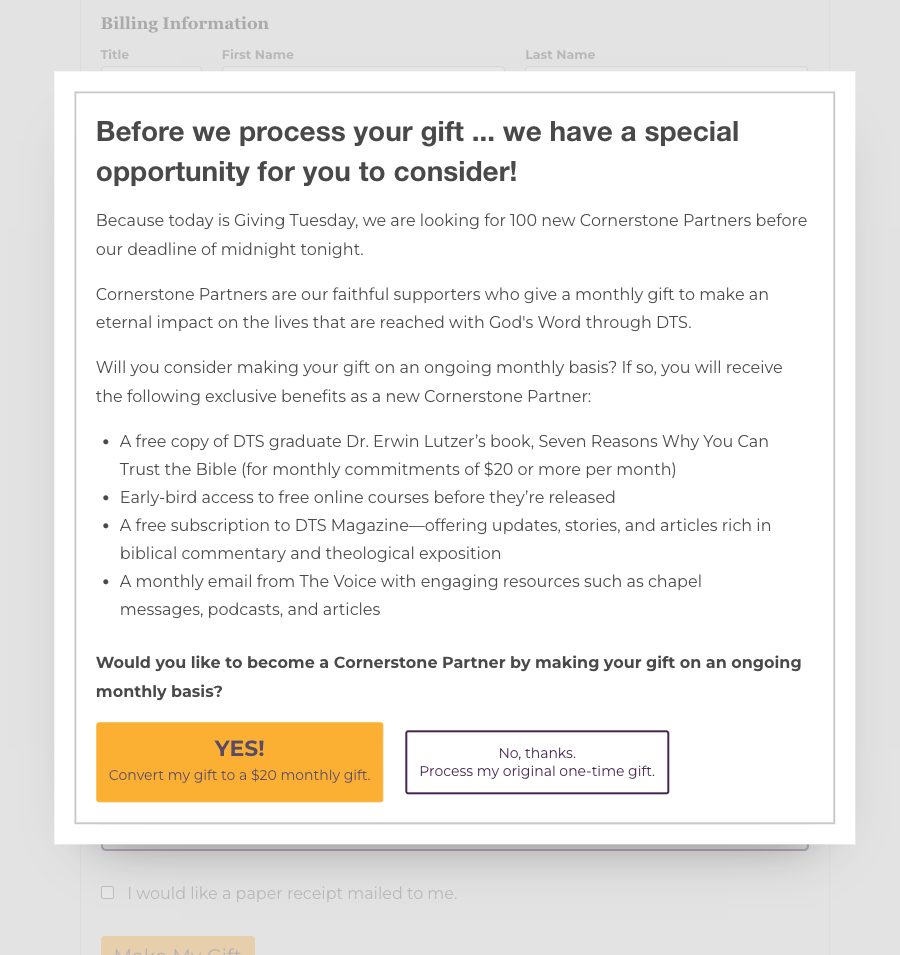Open the Title dropdown field
Image resolution: width=900 pixels, height=955 pixels.
click(151, 69)
